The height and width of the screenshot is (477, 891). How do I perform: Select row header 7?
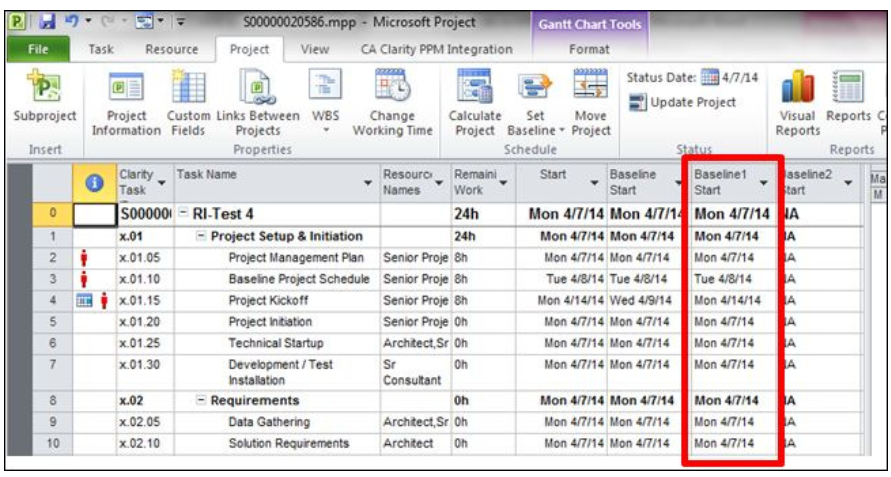53,372
